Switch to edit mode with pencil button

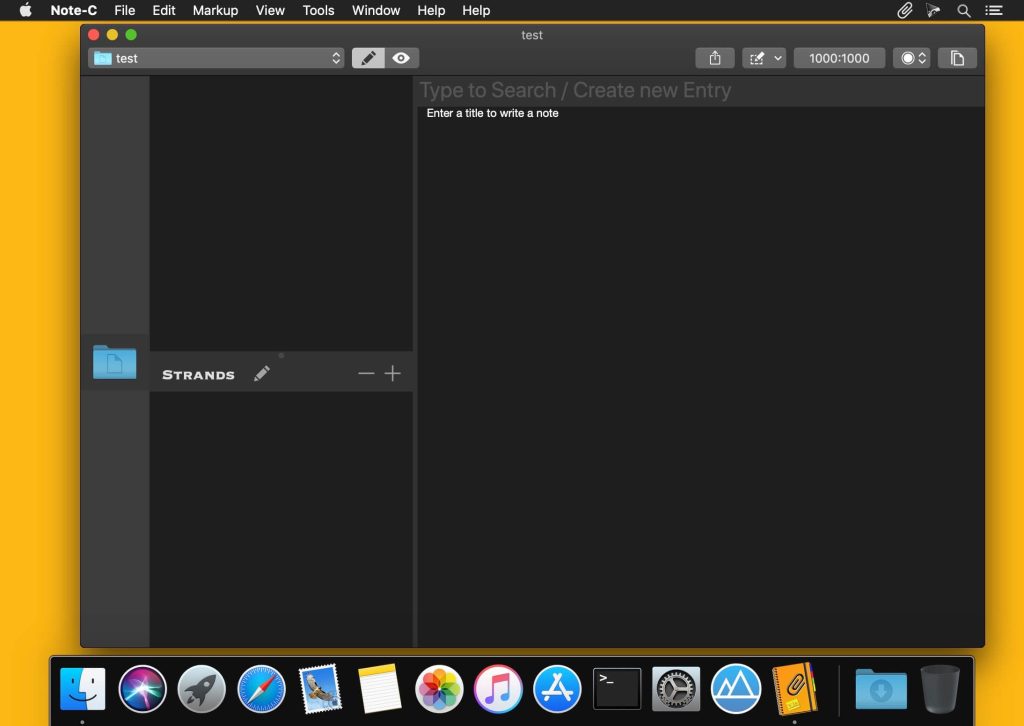point(368,58)
